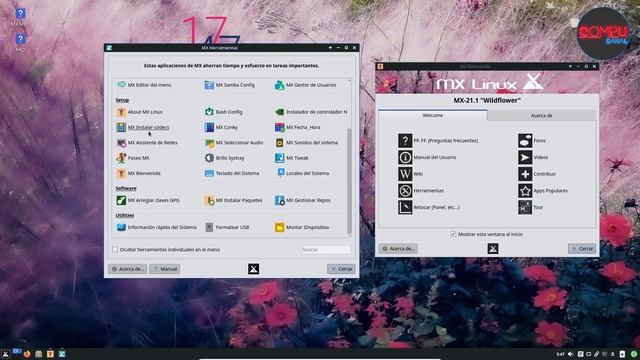Viewport: 640px width, 360px height.
Task: Open MX Editor del menú tool
Action: pyautogui.click(x=144, y=85)
